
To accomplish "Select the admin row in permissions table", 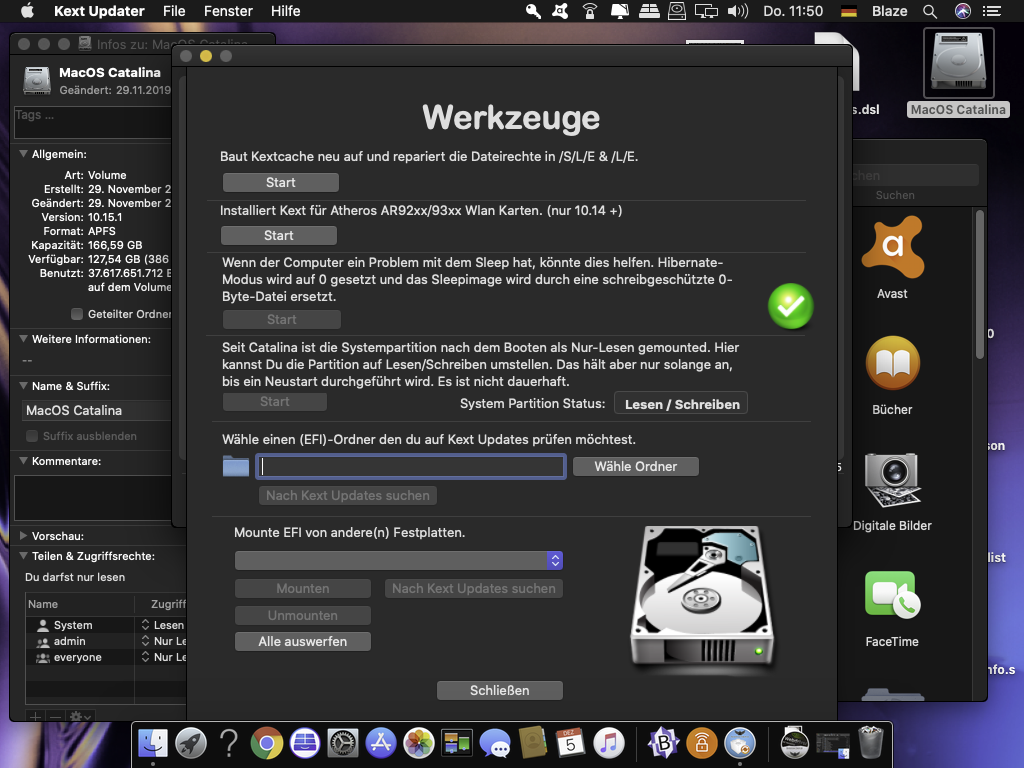I will pyautogui.click(x=106, y=641).
